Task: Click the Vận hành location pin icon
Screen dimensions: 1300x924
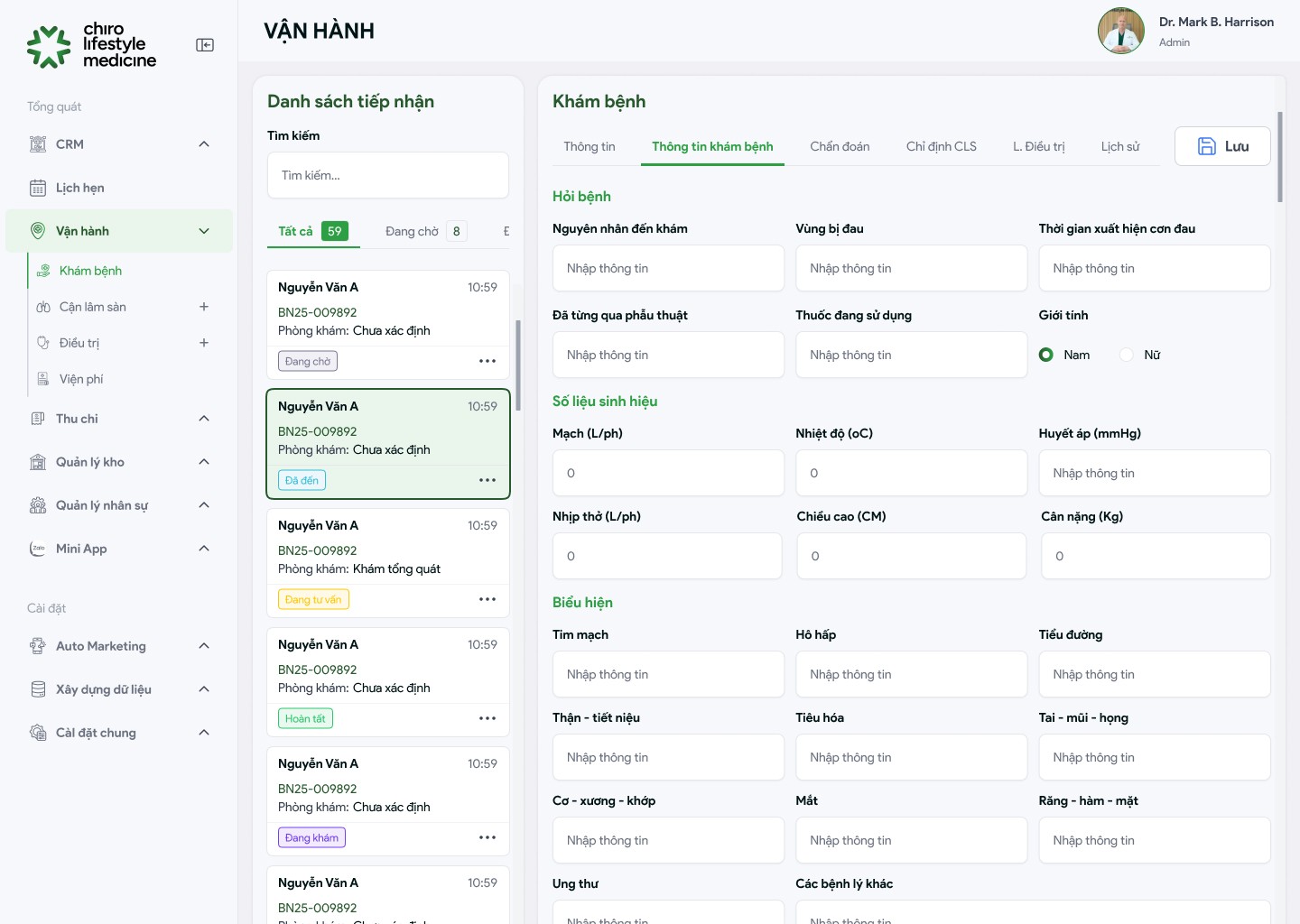Action: click(x=38, y=231)
